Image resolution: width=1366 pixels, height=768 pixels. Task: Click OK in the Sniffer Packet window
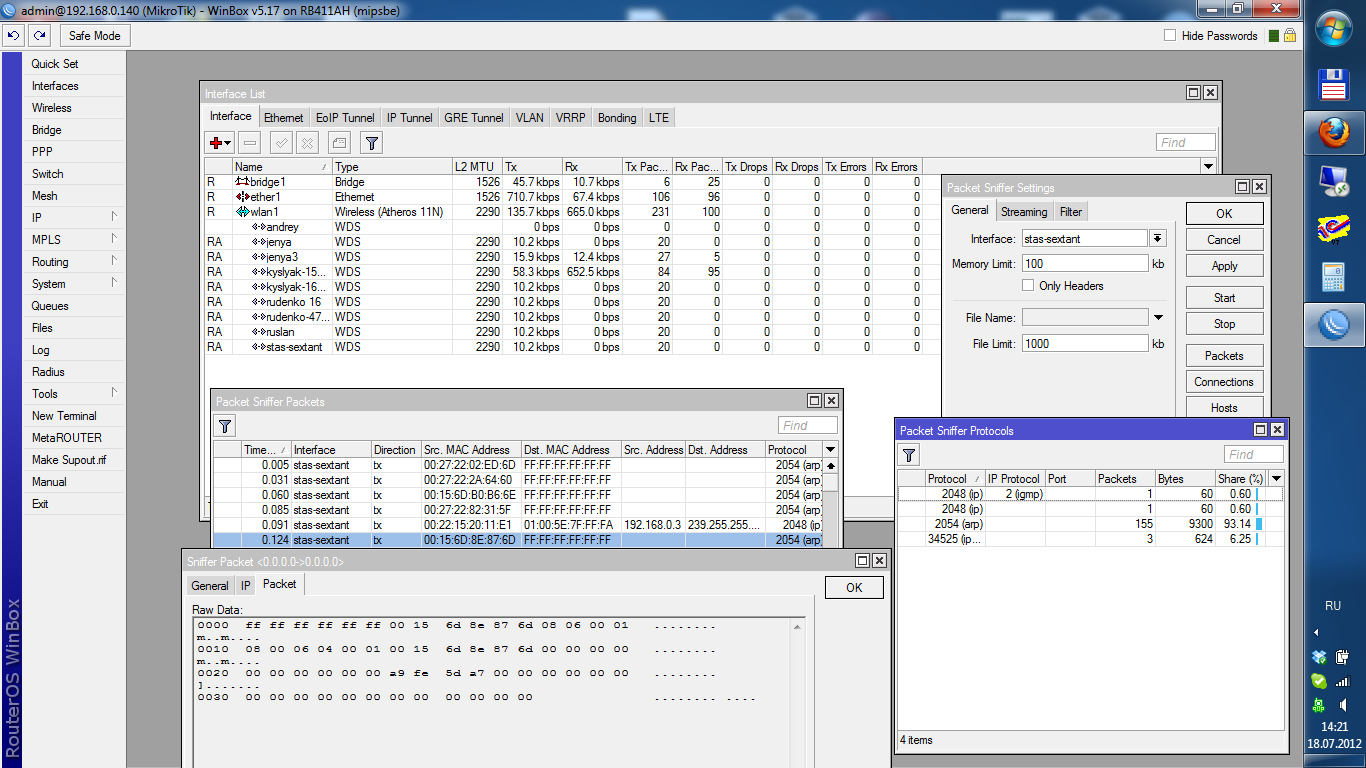click(x=853, y=587)
